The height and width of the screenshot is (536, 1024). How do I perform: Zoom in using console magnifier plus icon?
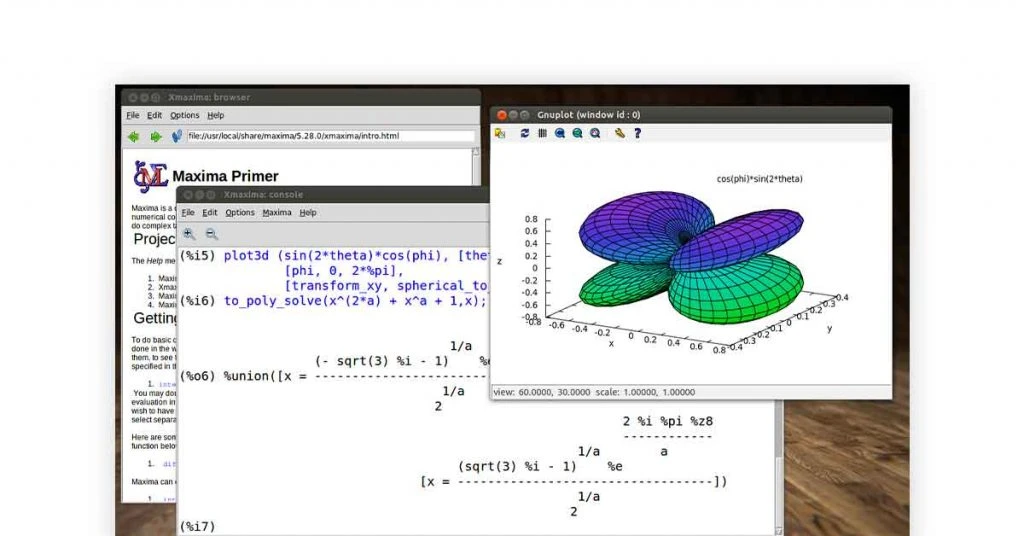(189, 234)
